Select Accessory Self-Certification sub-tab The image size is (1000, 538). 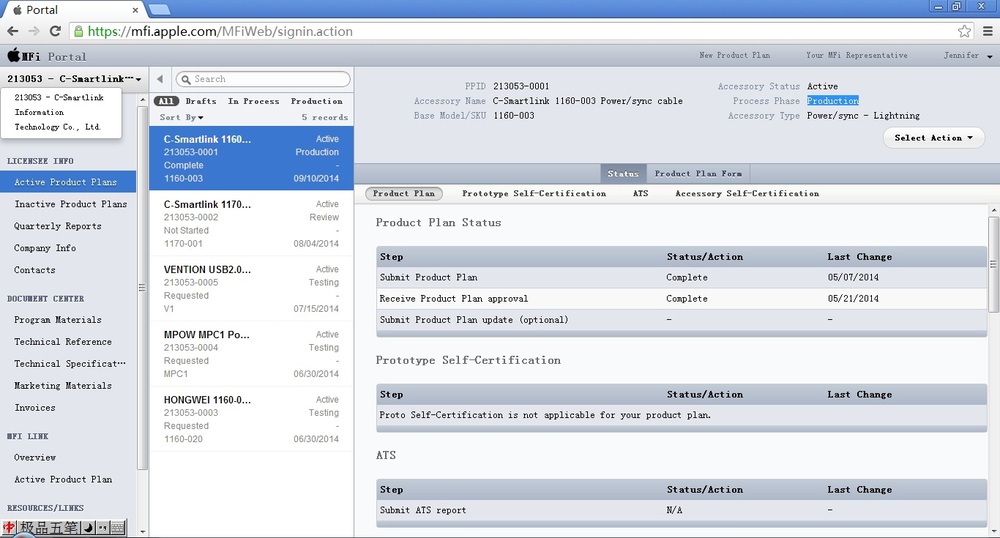[747, 193]
